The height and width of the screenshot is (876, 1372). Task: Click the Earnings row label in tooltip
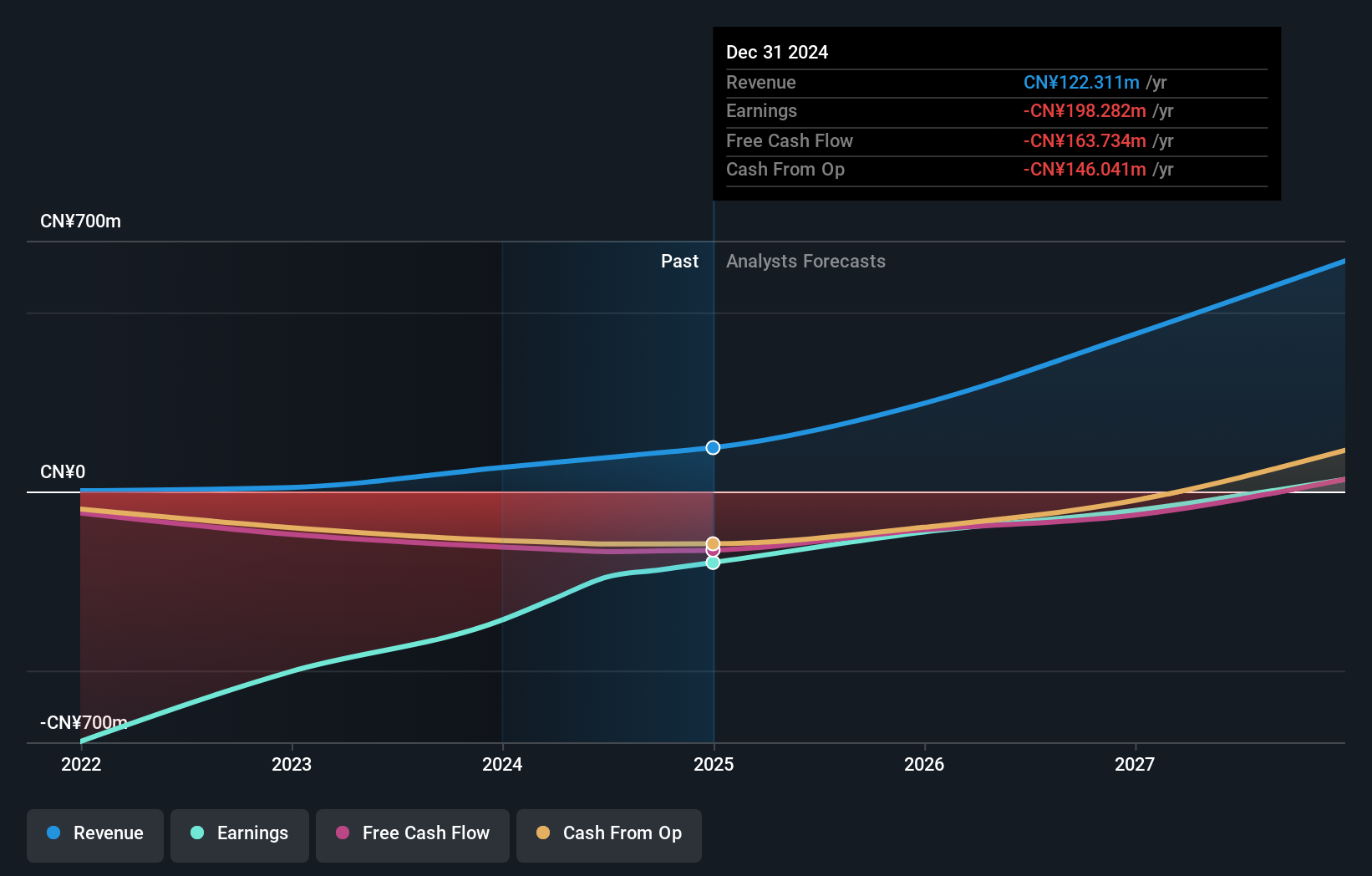(761, 111)
